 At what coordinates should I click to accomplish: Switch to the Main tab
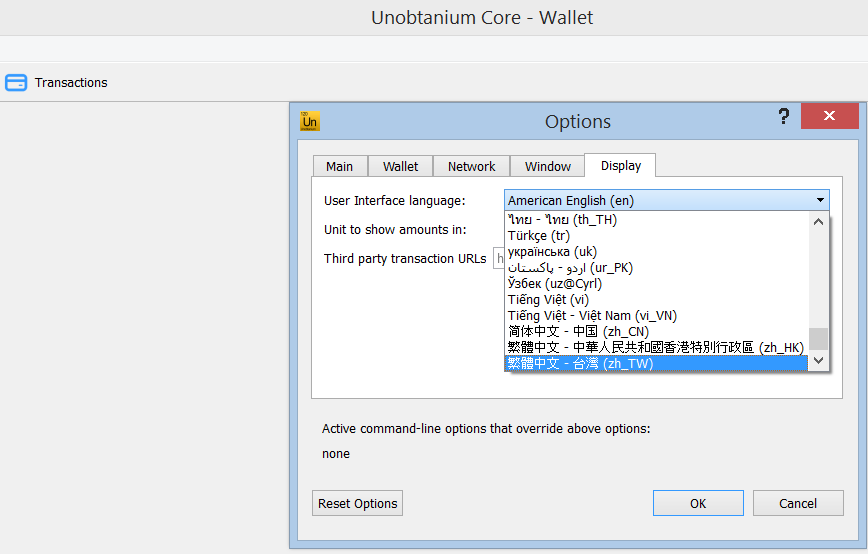(339, 166)
